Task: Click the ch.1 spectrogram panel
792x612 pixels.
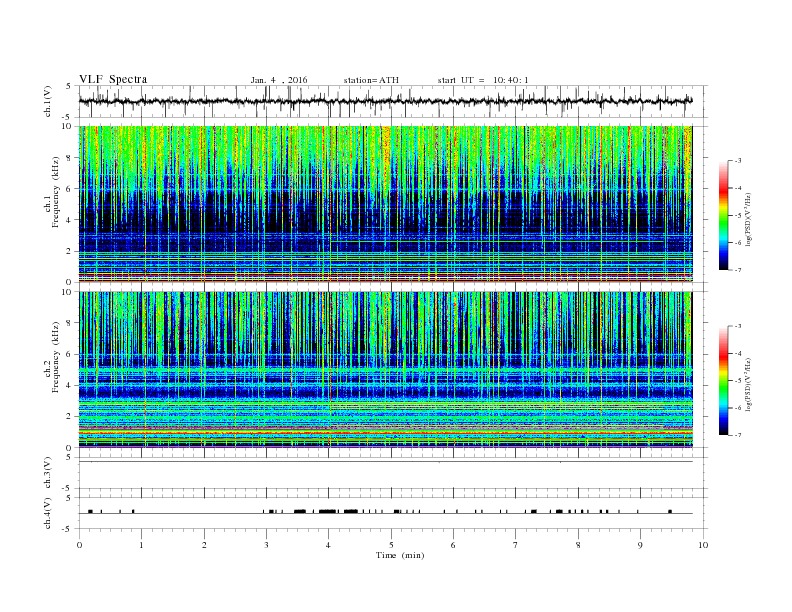Action: (x=385, y=204)
